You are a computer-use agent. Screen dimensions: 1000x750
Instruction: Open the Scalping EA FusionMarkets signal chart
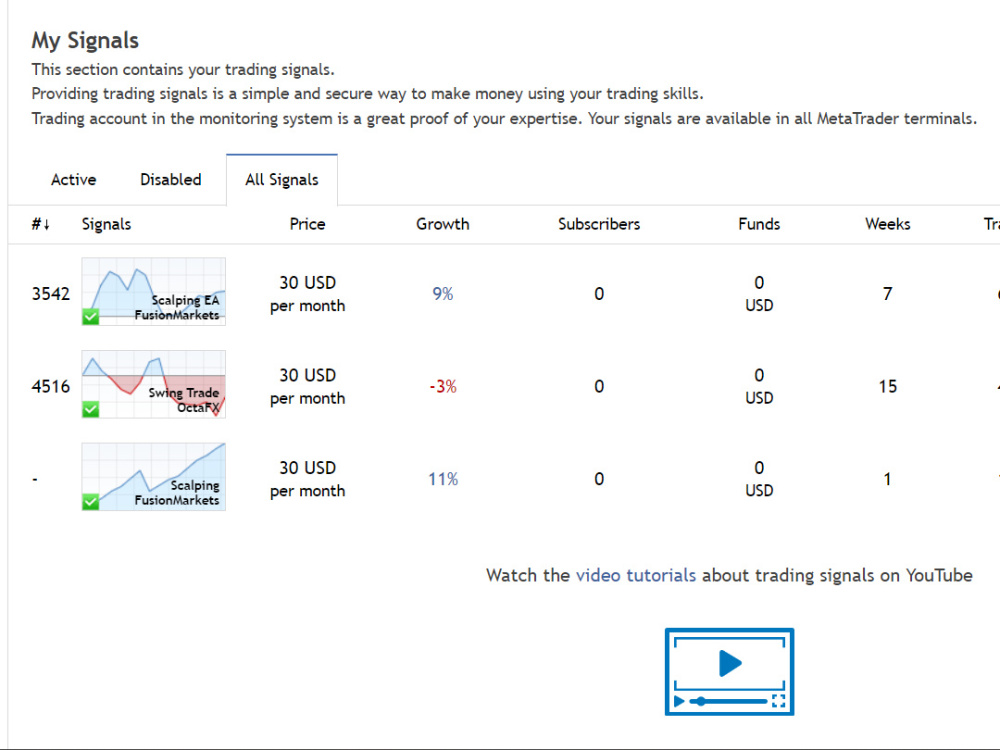point(154,291)
